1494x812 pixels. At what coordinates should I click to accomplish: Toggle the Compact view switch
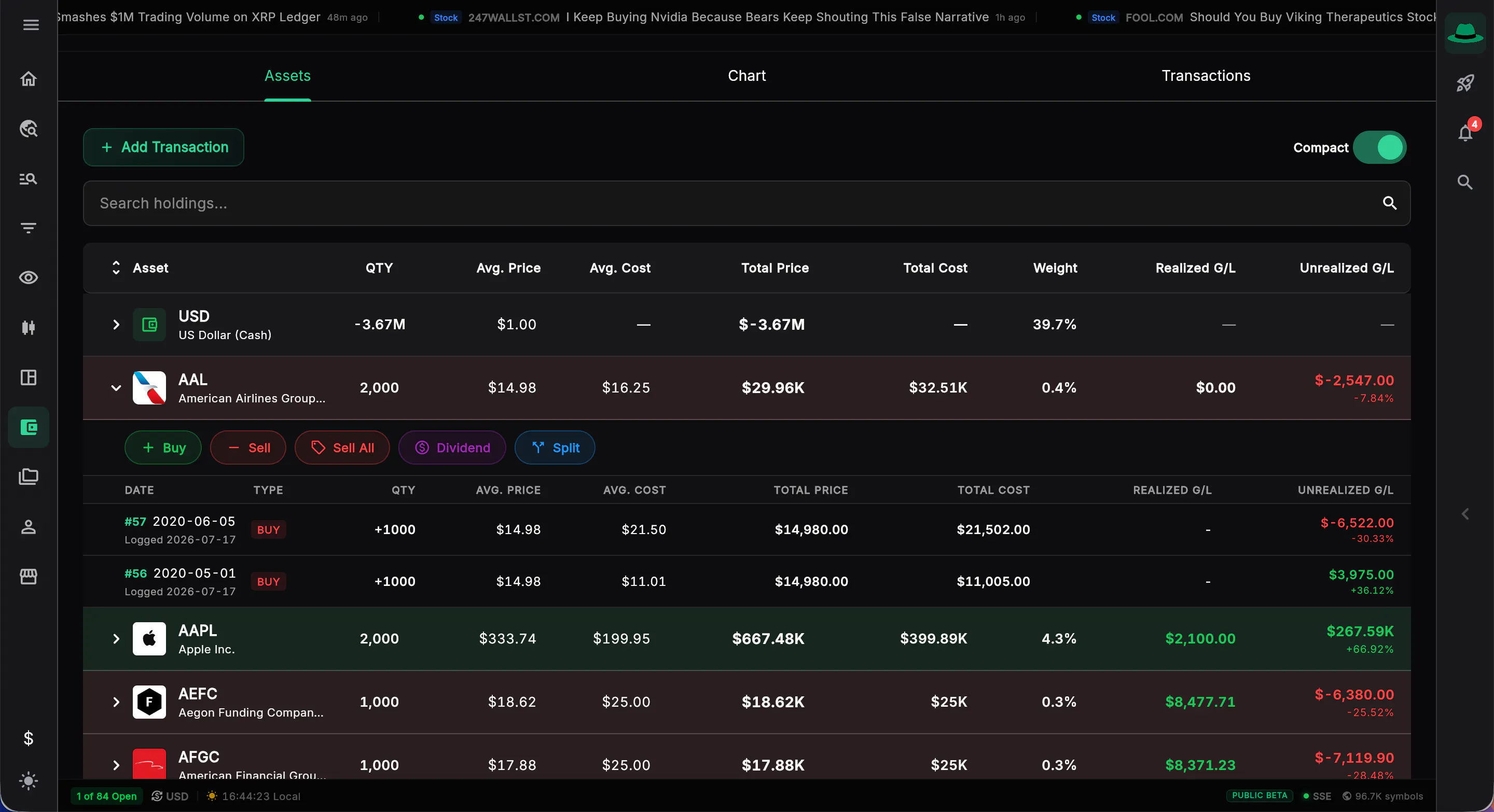point(1379,148)
